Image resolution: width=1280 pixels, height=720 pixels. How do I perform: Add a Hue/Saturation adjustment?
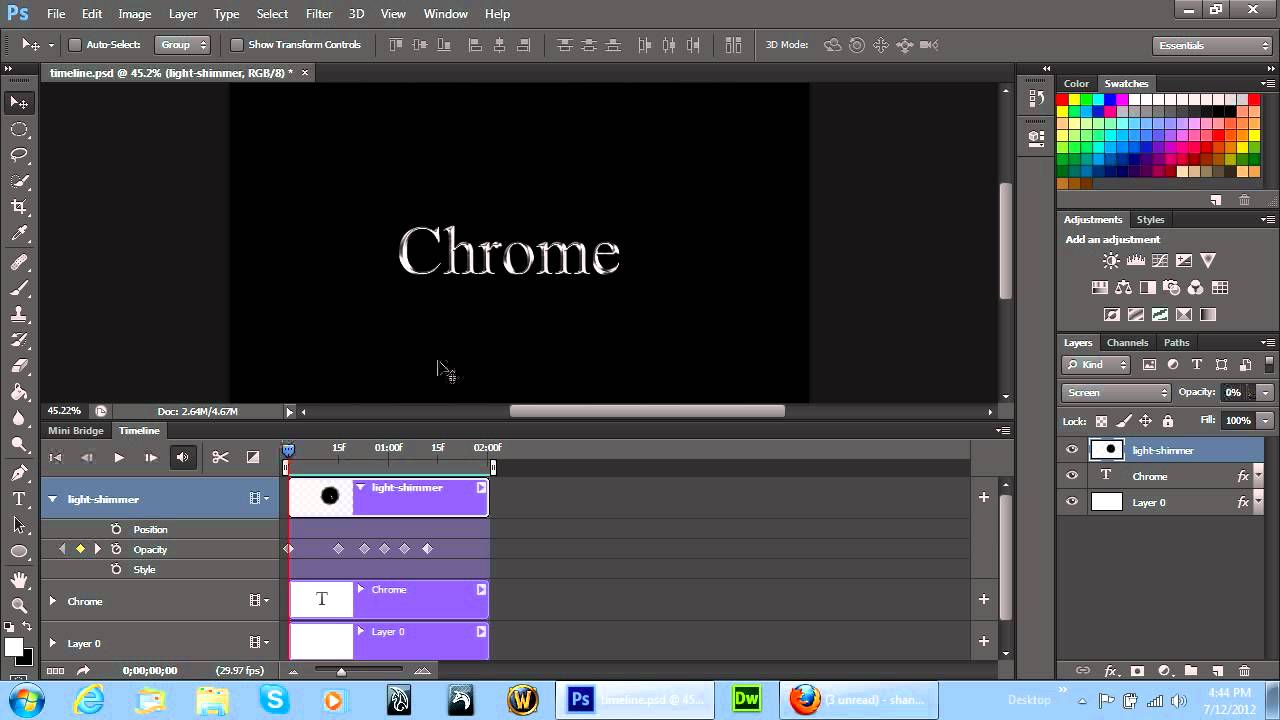(x=1100, y=288)
